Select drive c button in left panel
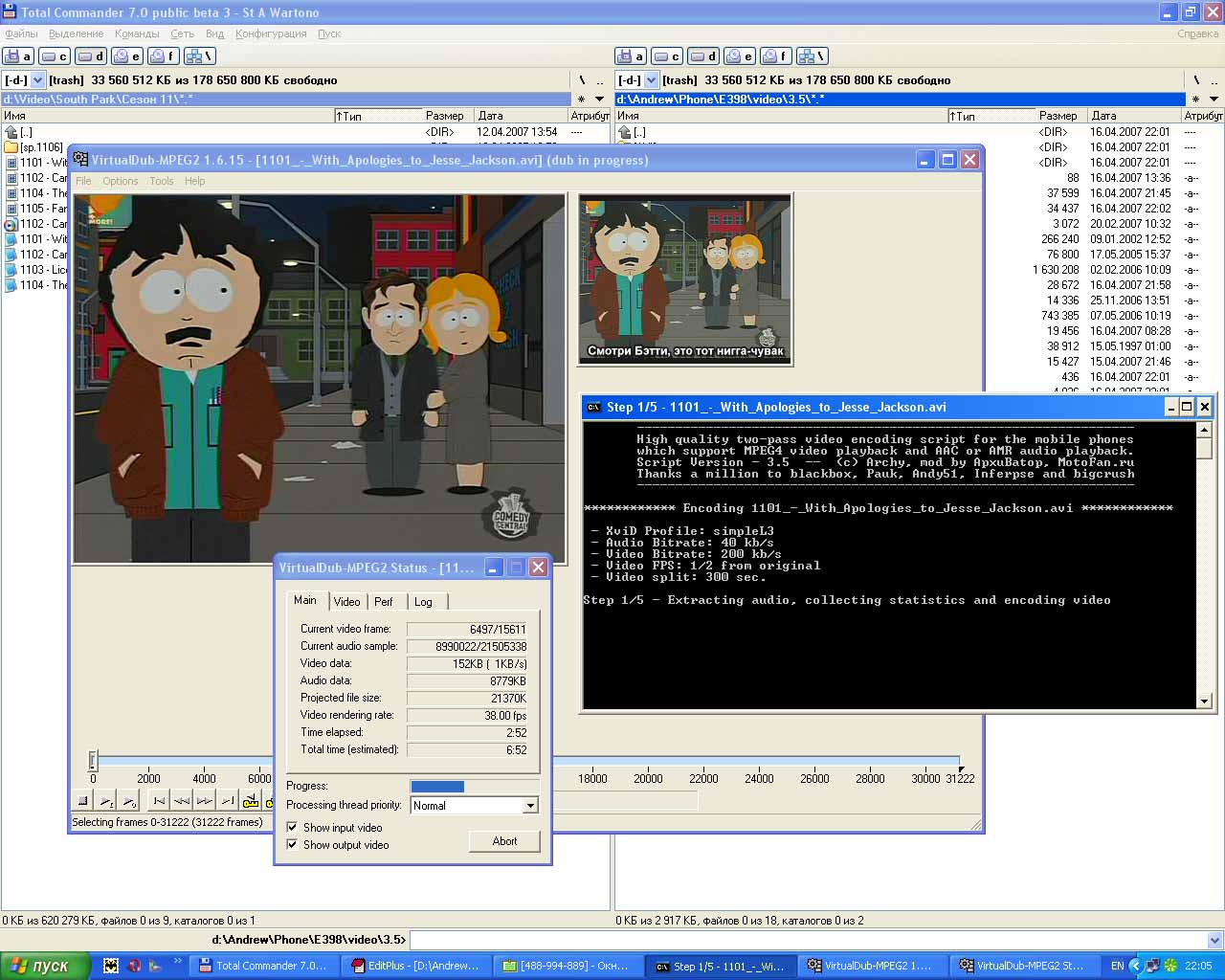The height and width of the screenshot is (980, 1225). tap(55, 56)
